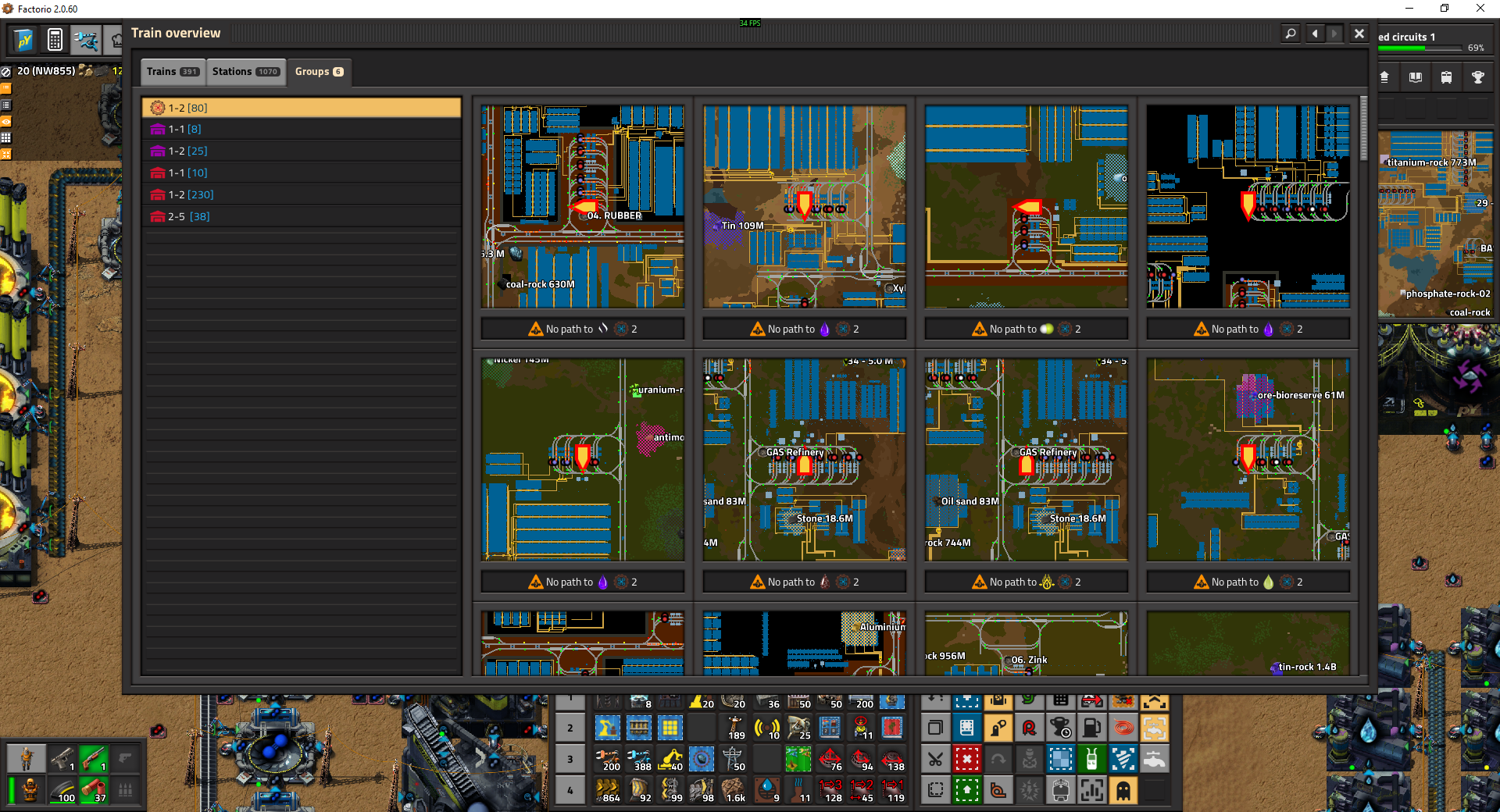Image resolution: width=1500 pixels, height=812 pixels.
Task: Click the fuel pump shortcut icon
Action: (x=1091, y=728)
